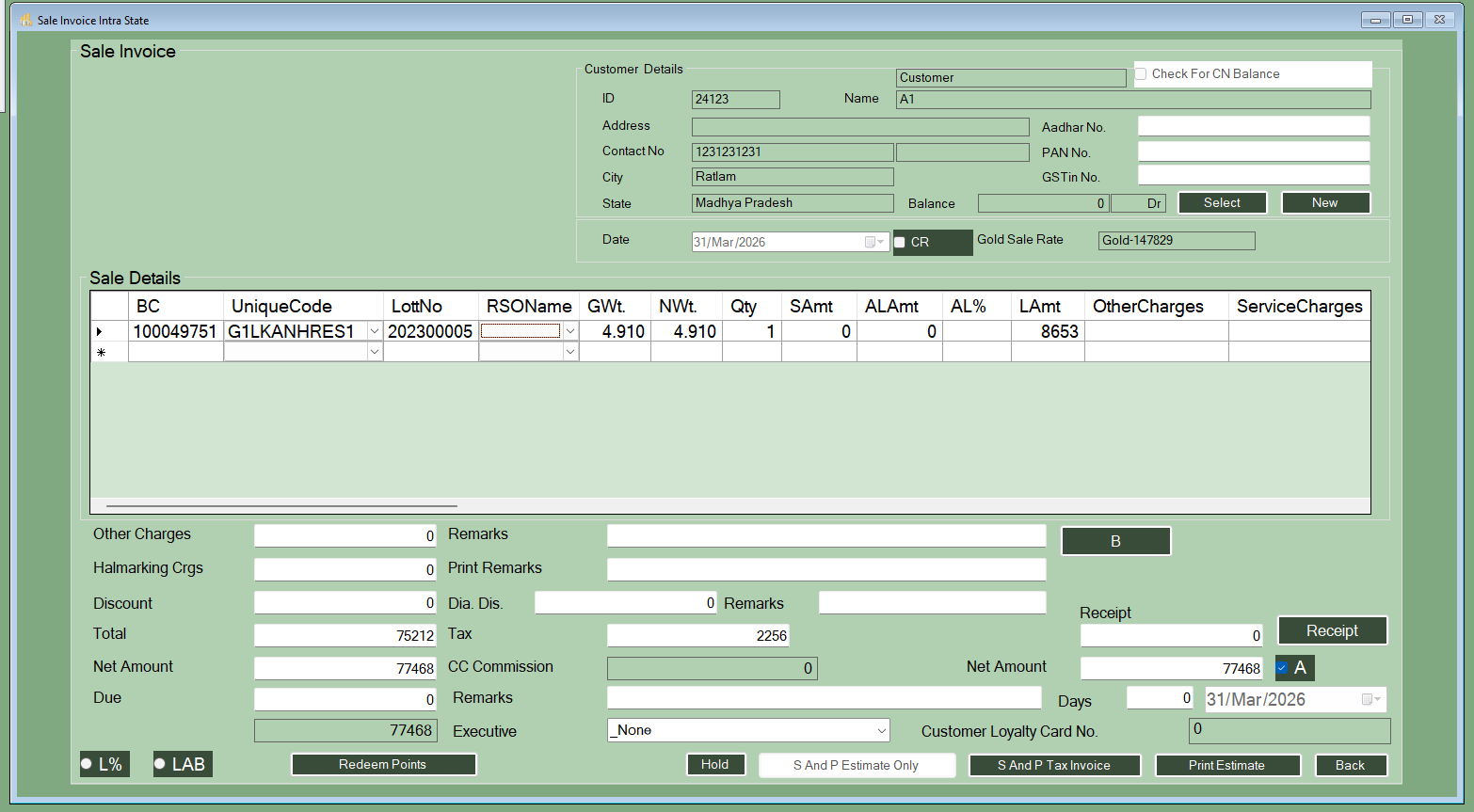Open the invoice Date calendar picker icon

coord(873,242)
